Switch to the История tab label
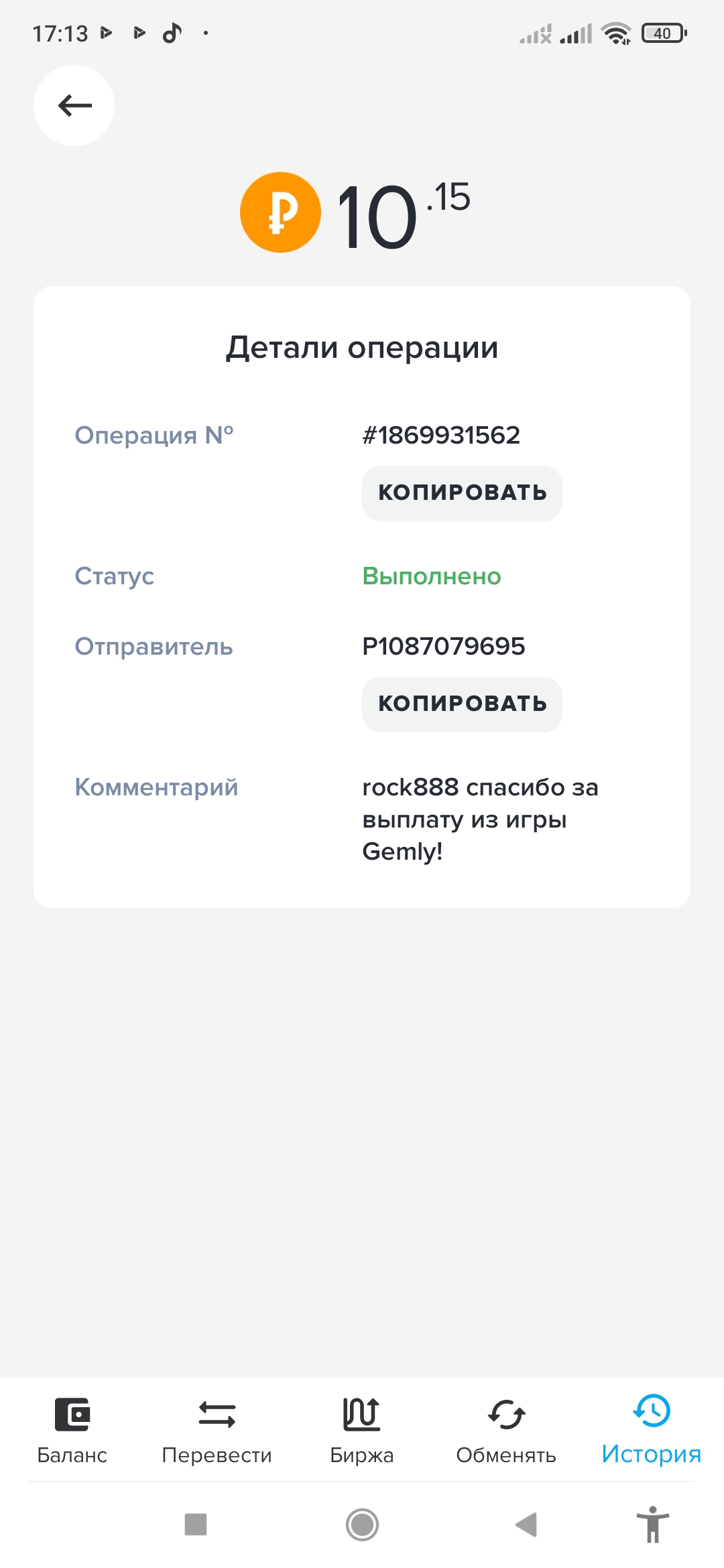This screenshot has width=724, height=1568. pos(651,1454)
